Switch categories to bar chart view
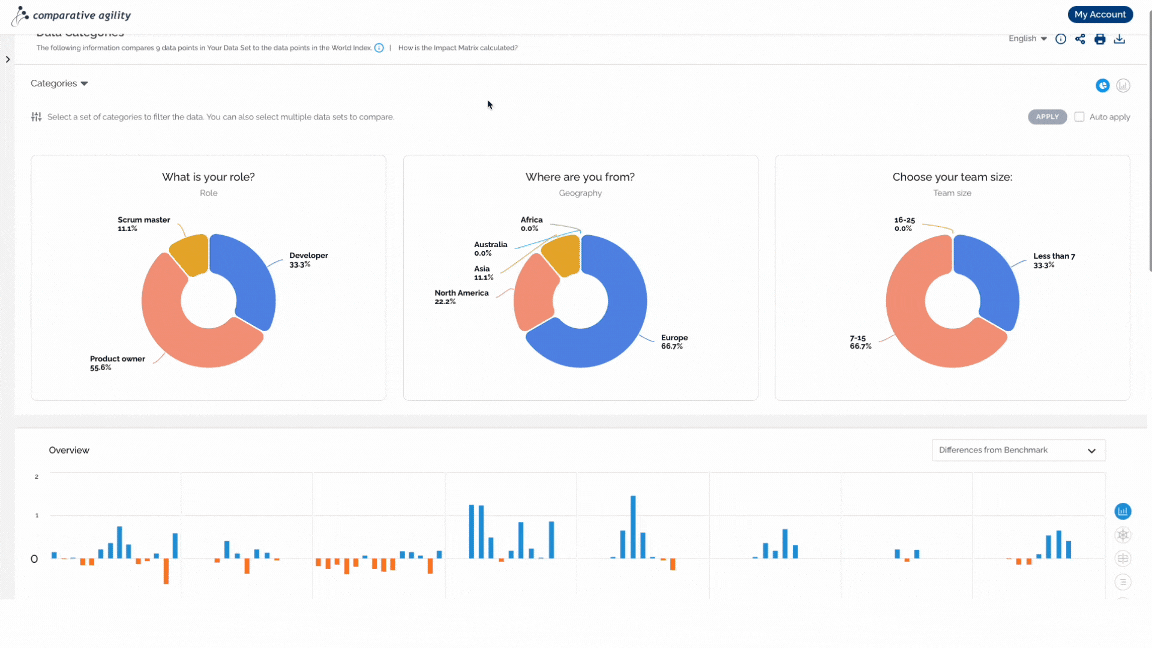 1123,86
